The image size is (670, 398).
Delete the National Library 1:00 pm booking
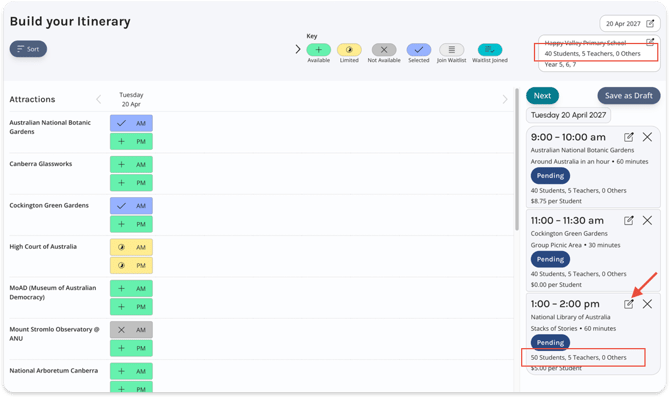647,304
